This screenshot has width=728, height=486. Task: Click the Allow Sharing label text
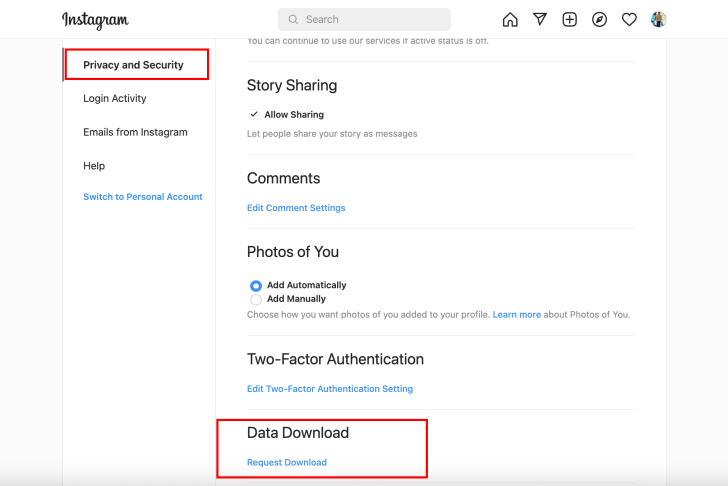(294, 115)
